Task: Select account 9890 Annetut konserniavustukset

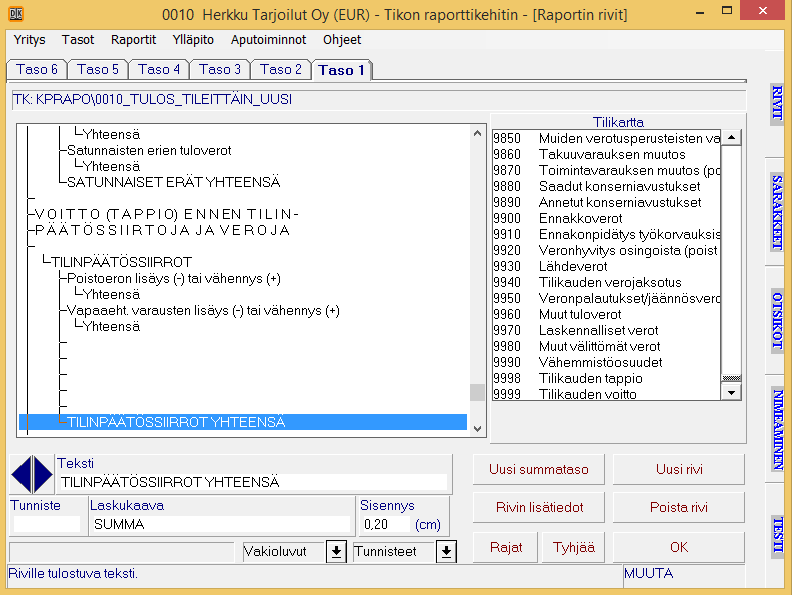Action: [x=606, y=202]
